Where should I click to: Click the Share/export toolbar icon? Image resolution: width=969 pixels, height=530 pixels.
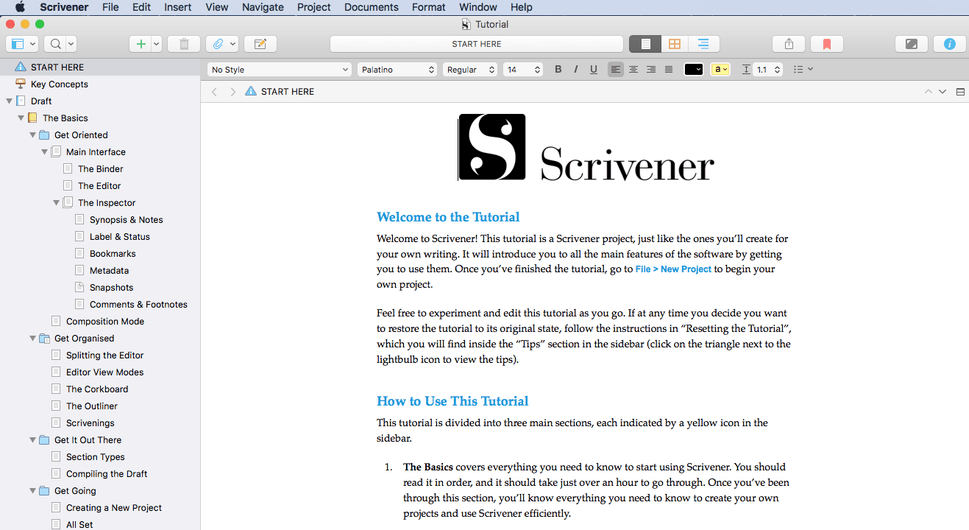click(x=789, y=44)
